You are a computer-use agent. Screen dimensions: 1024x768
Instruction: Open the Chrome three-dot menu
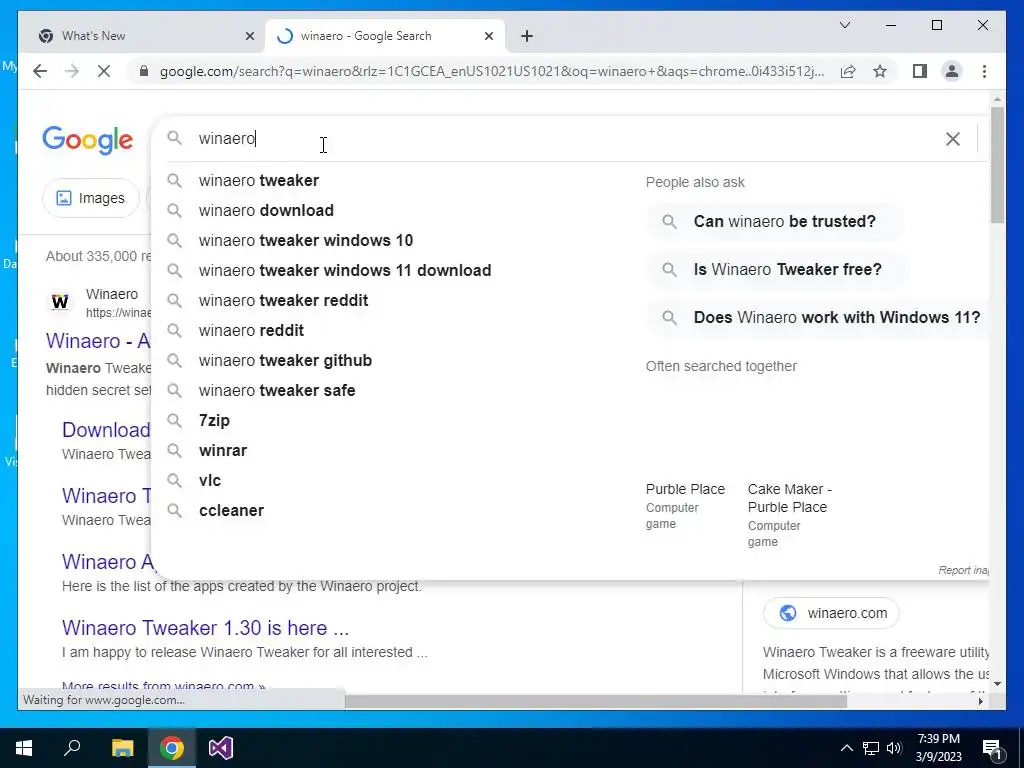tap(984, 71)
